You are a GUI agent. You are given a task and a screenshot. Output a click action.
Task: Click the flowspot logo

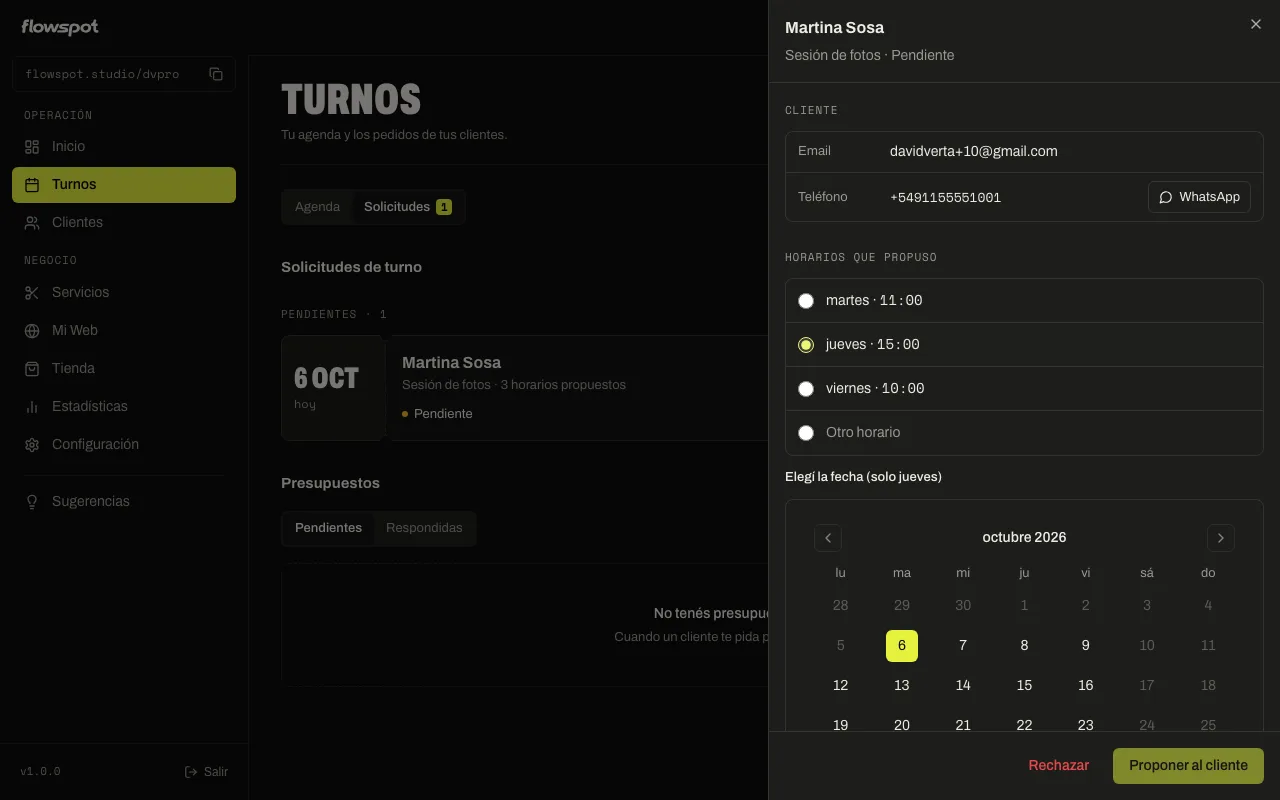tap(60, 27)
